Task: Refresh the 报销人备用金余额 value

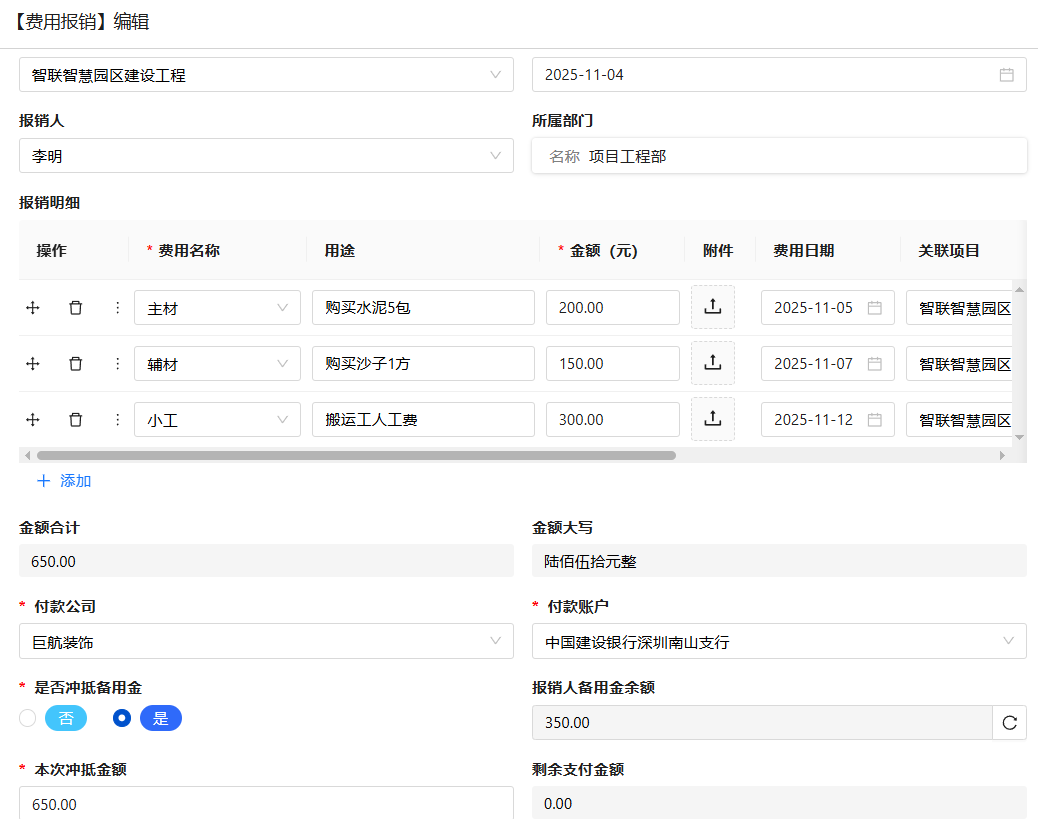Action: [x=1008, y=723]
